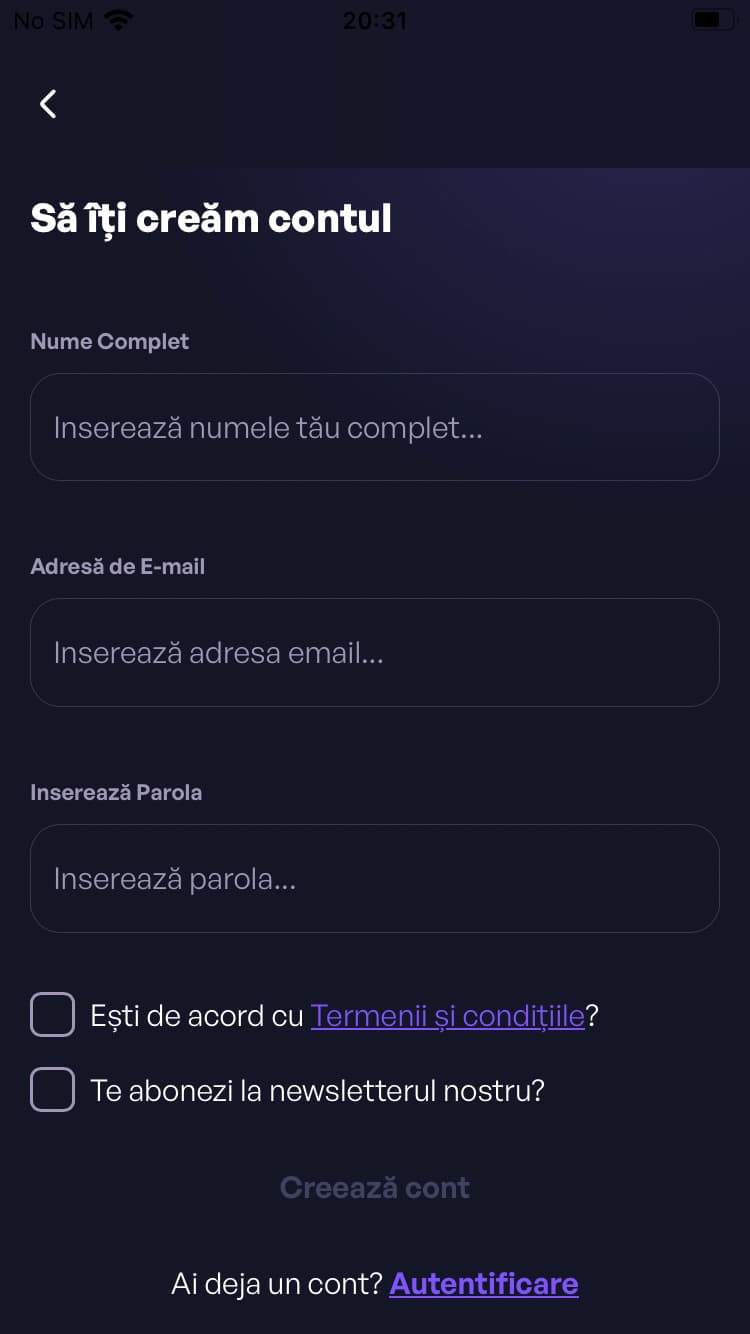Image resolution: width=750 pixels, height=1334 pixels.
Task: Tap the No SIM carrier text
Action: [53, 20]
